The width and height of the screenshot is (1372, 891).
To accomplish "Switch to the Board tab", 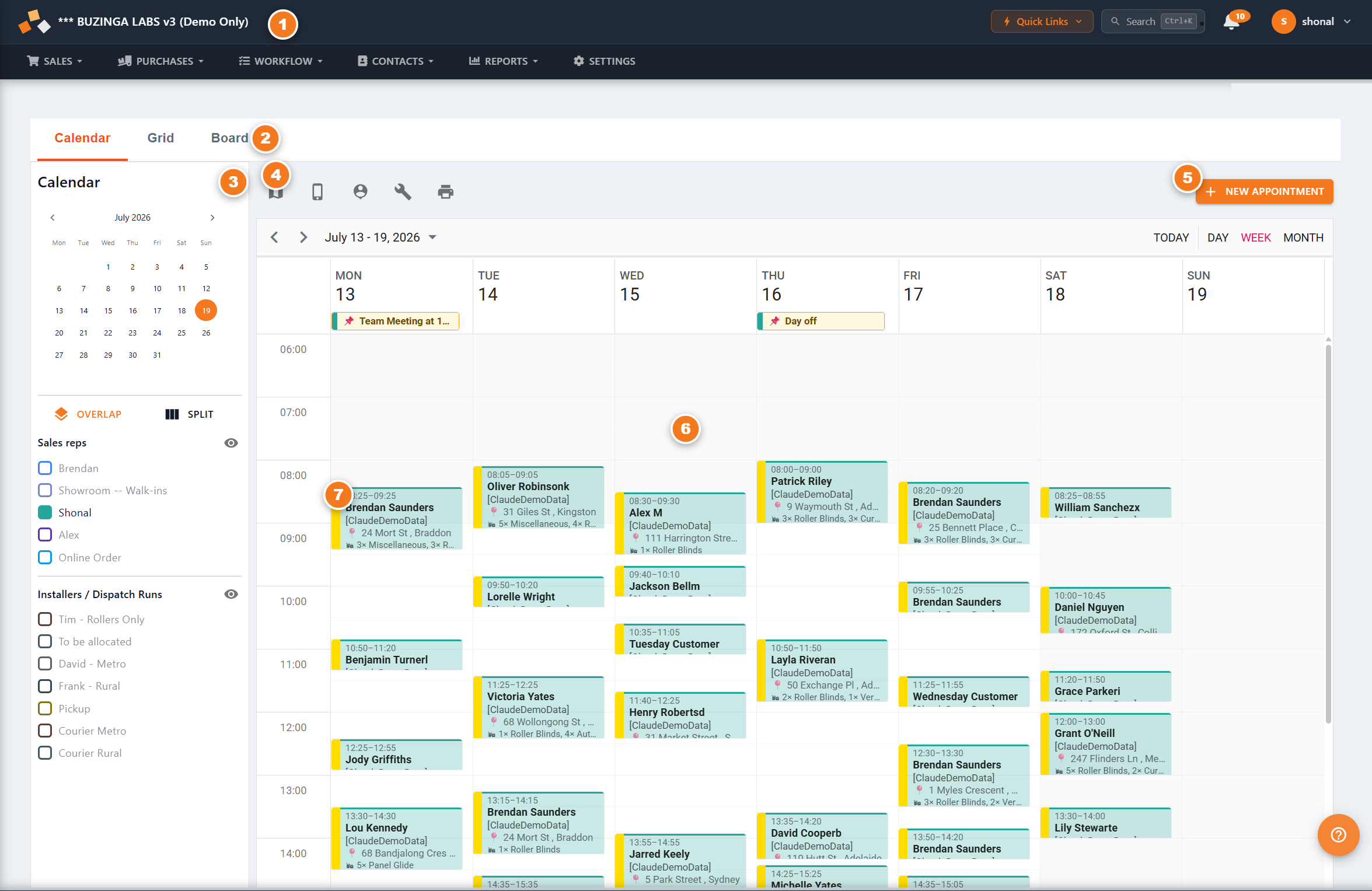I will 229,138.
